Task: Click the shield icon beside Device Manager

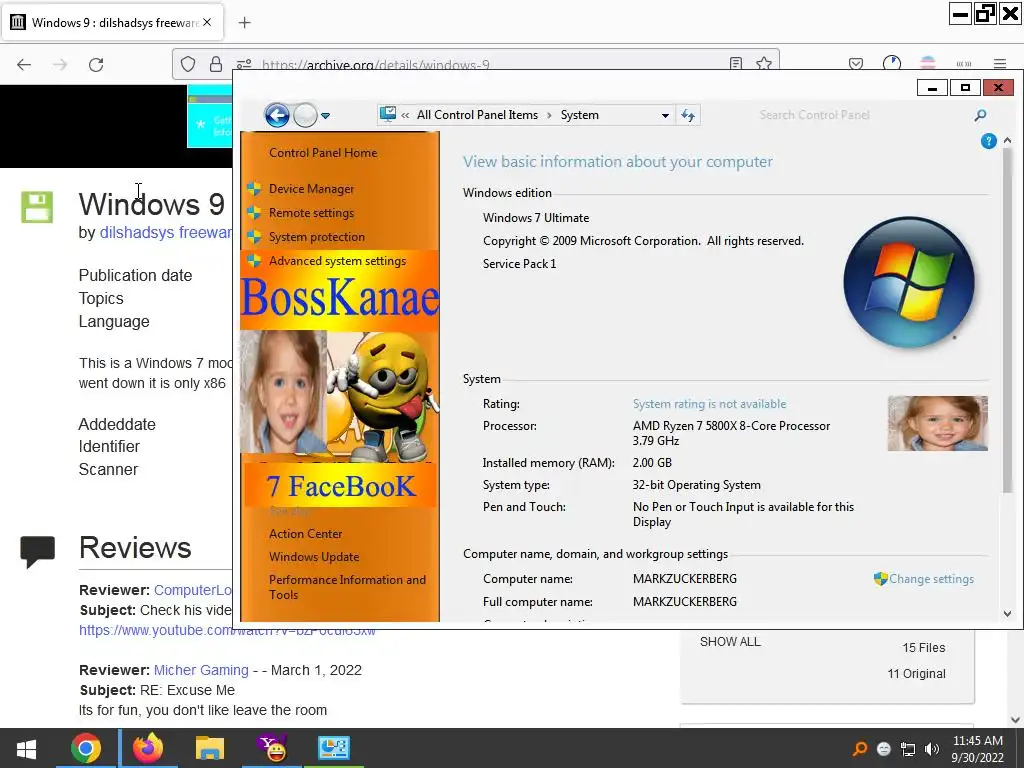Action: point(254,189)
